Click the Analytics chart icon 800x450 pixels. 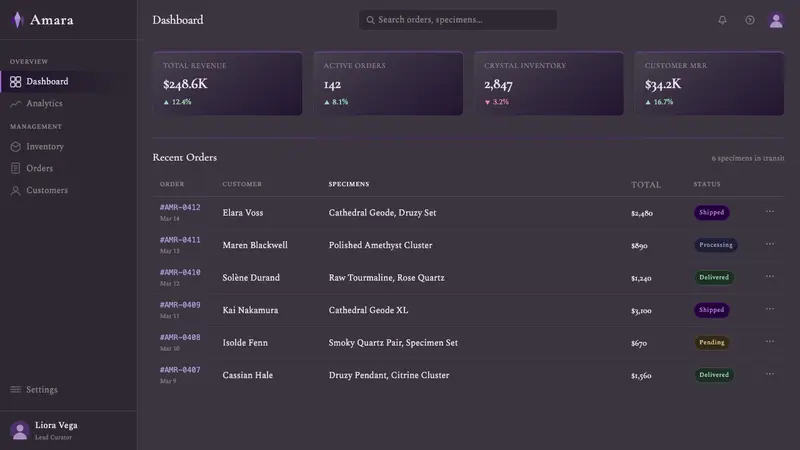click(15, 104)
